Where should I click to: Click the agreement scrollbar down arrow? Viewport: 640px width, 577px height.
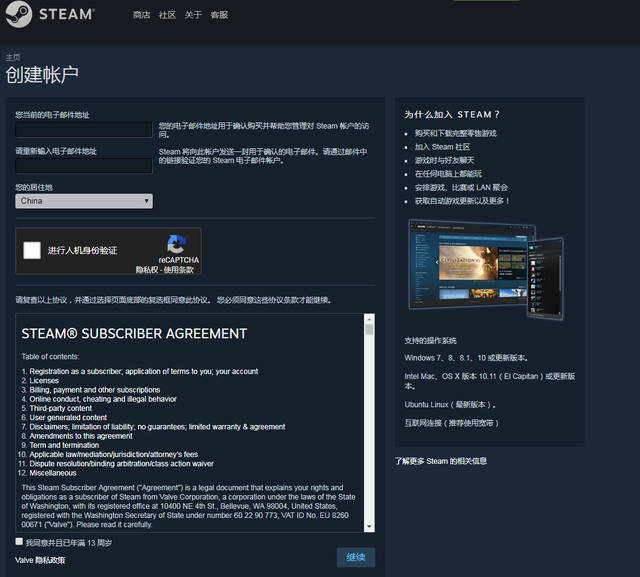369,527
